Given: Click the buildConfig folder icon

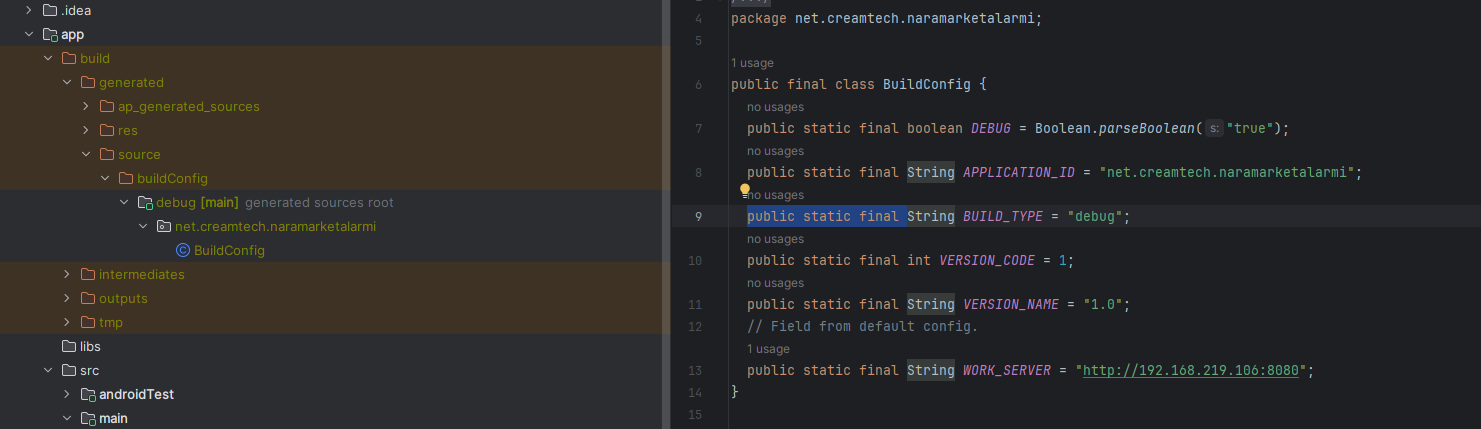Looking at the screenshot, I should click(x=126, y=178).
